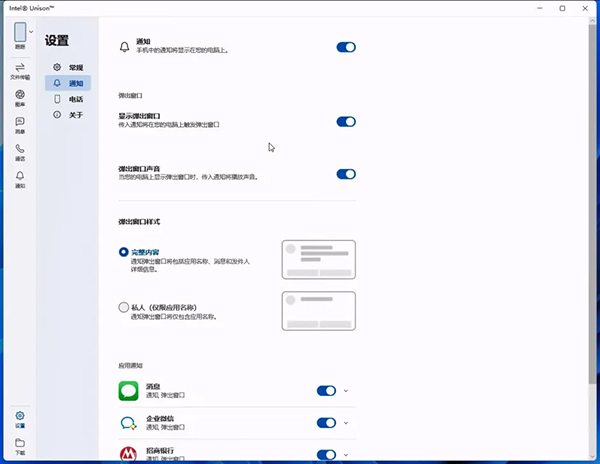Open 文件传输 file transfer in sidebar
Image resolution: width=600 pixels, height=464 pixels.
(x=20, y=72)
